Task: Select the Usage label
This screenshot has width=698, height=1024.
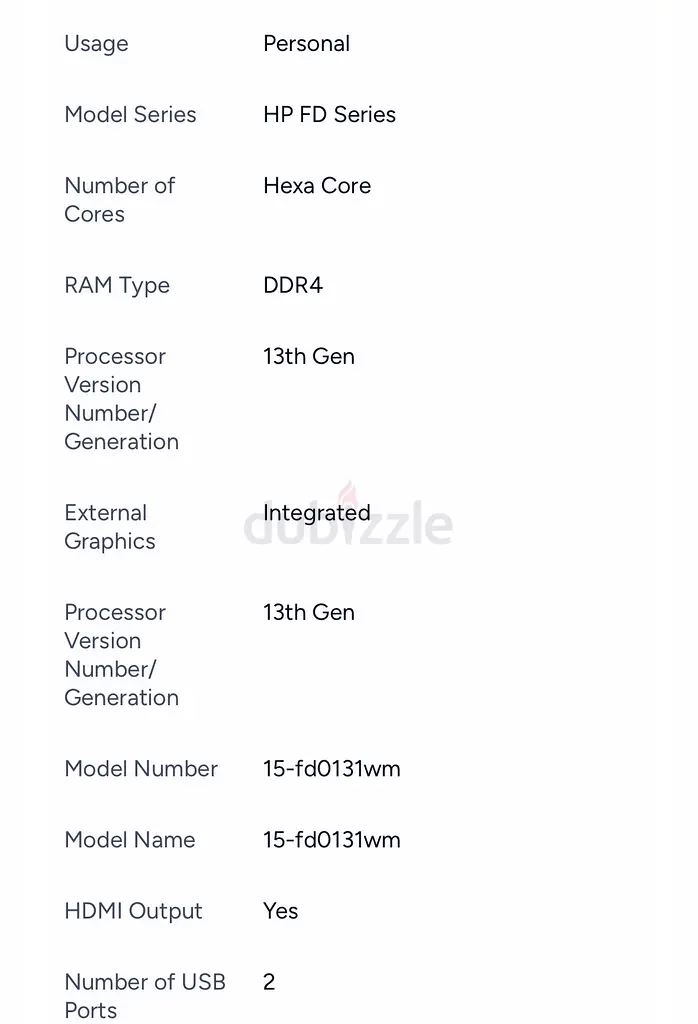Action: pos(97,44)
